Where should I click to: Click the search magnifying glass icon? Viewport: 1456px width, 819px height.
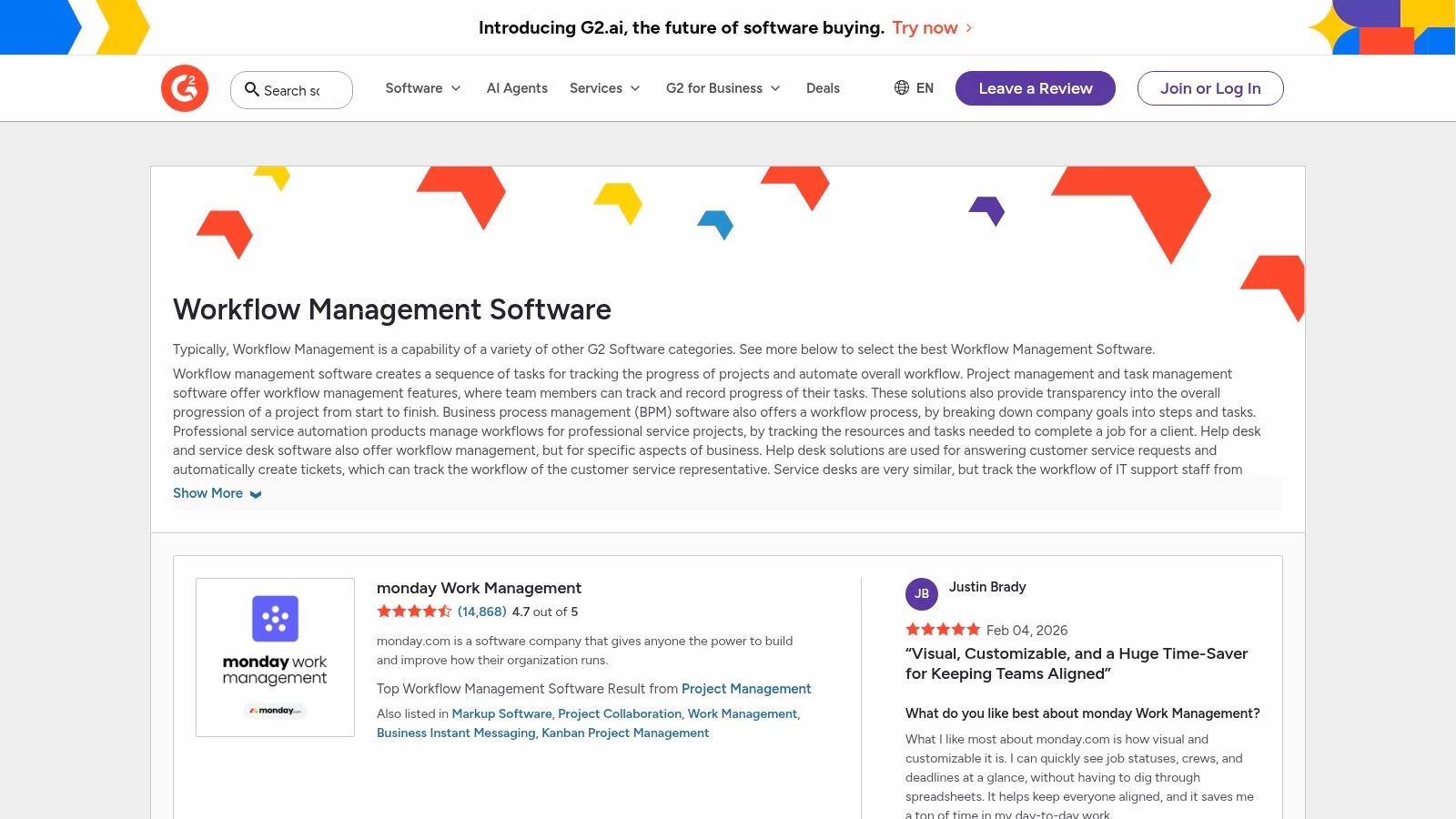[x=252, y=90]
